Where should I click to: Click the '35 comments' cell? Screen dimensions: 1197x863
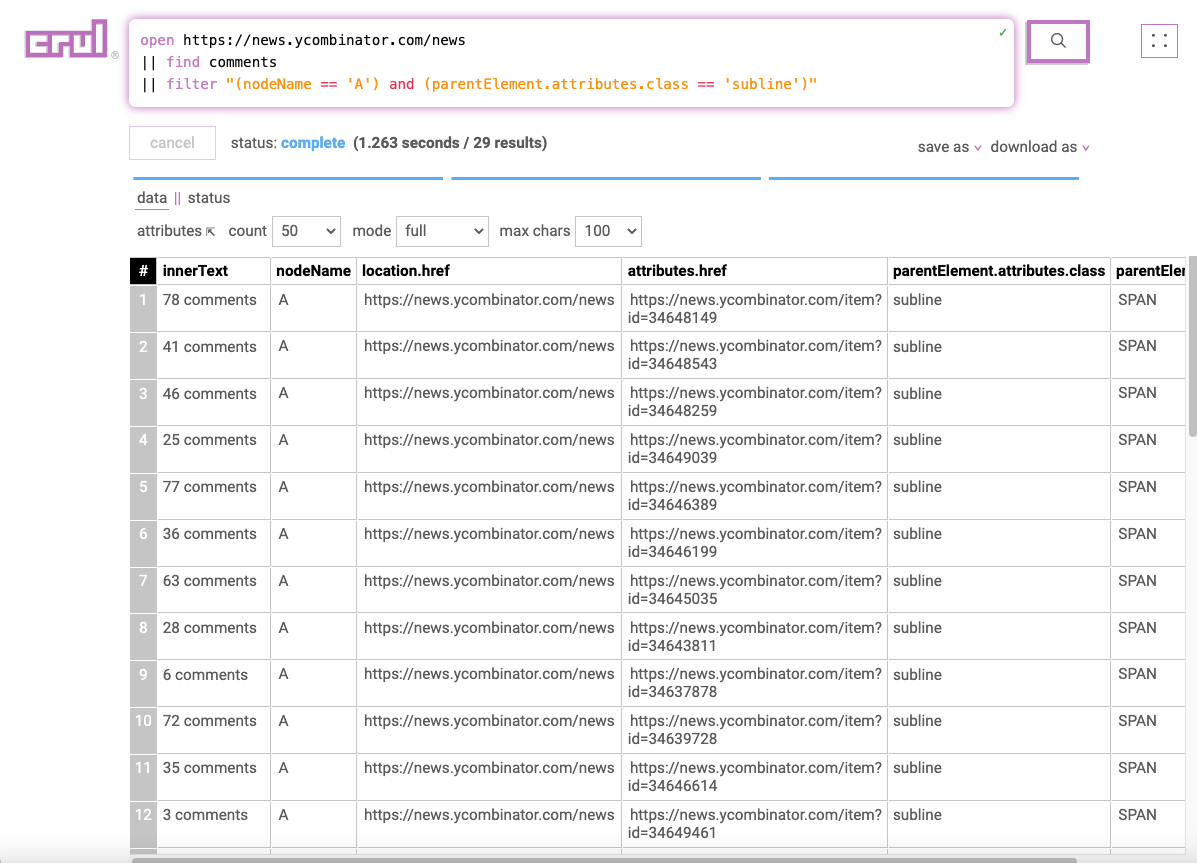pos(213,777)
